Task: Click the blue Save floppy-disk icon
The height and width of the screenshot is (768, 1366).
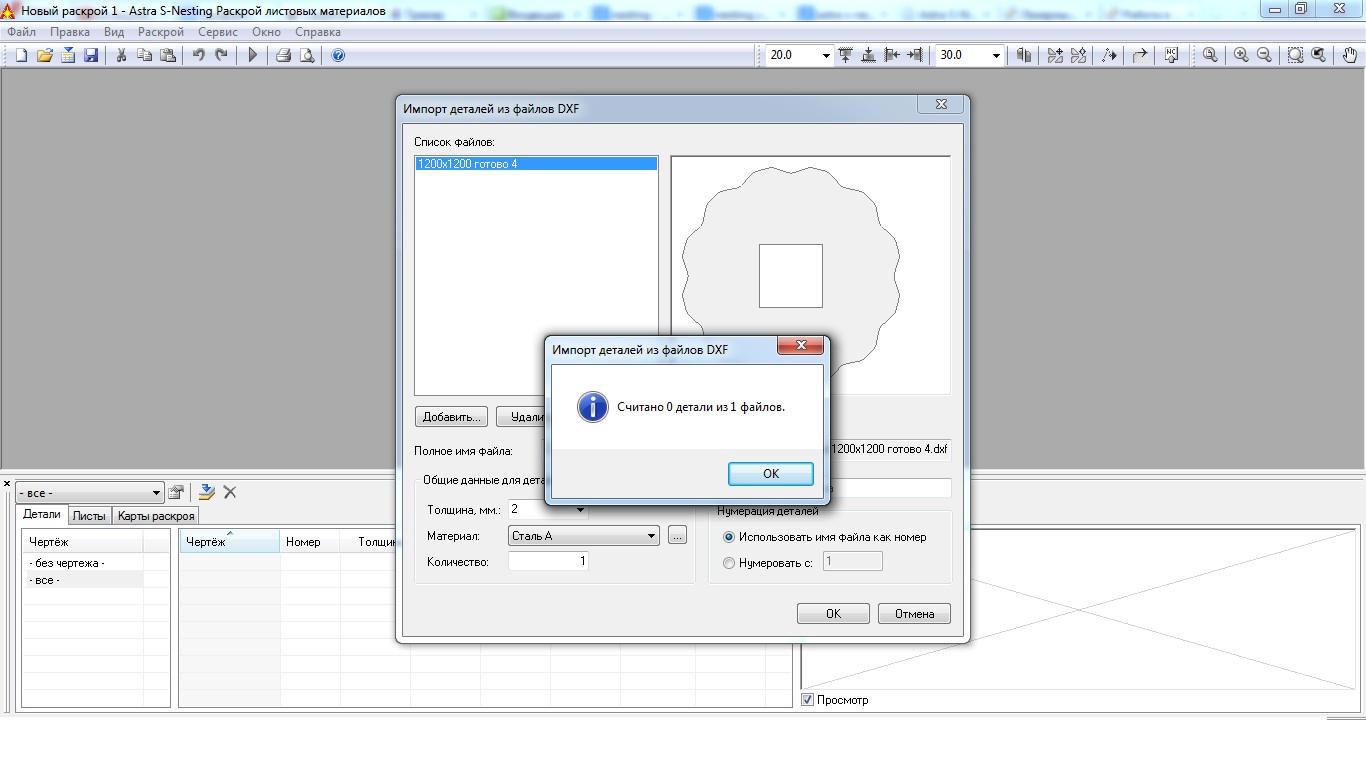Action: (x=91, y=56)
